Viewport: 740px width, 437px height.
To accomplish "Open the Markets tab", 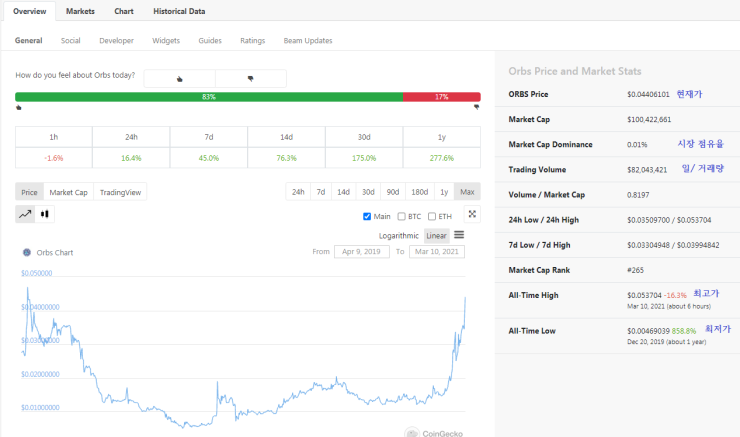I will tap(80, 11).
